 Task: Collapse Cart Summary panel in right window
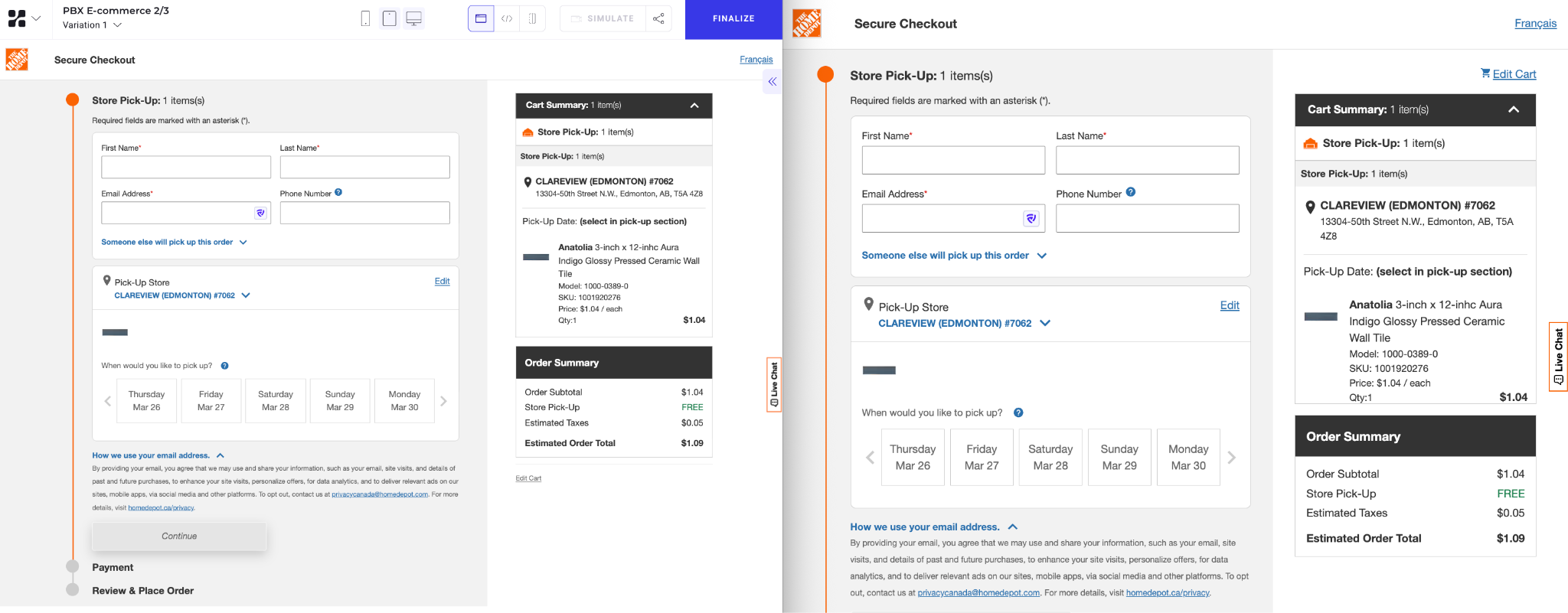[x=1513, y=109]
